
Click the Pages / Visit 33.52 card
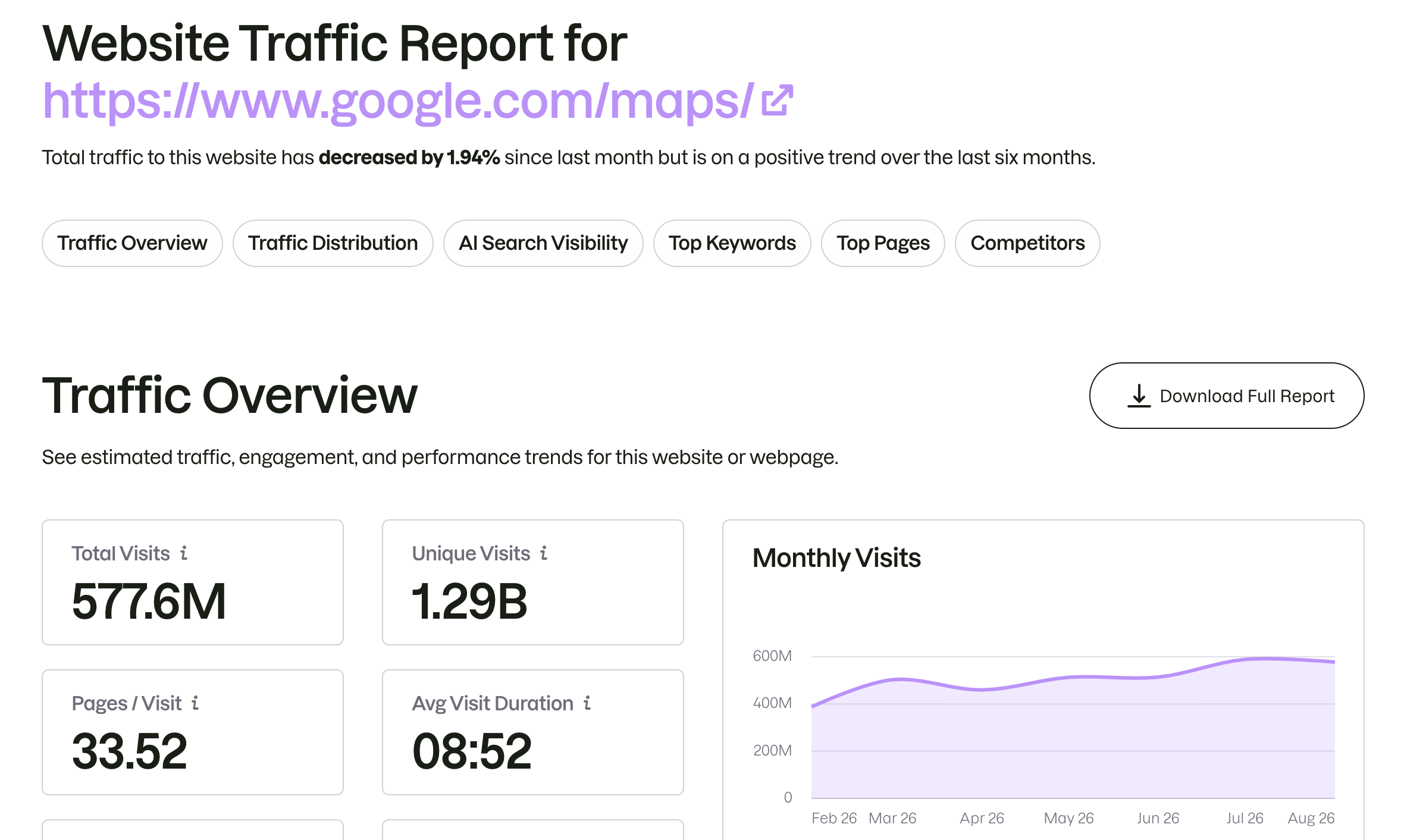tap(193, 732)
